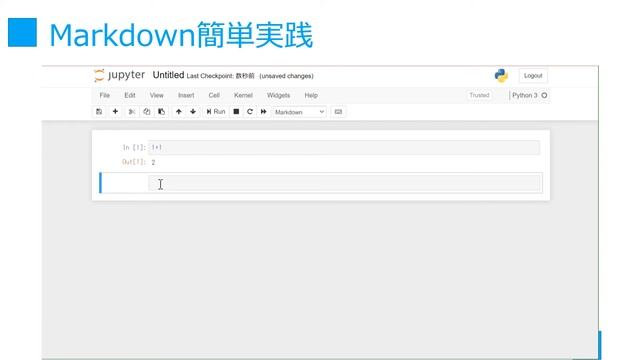Viewport: 640px width, 360px height.
Task: Rename the Untitled notebook title
Action: tap(168, 75)
